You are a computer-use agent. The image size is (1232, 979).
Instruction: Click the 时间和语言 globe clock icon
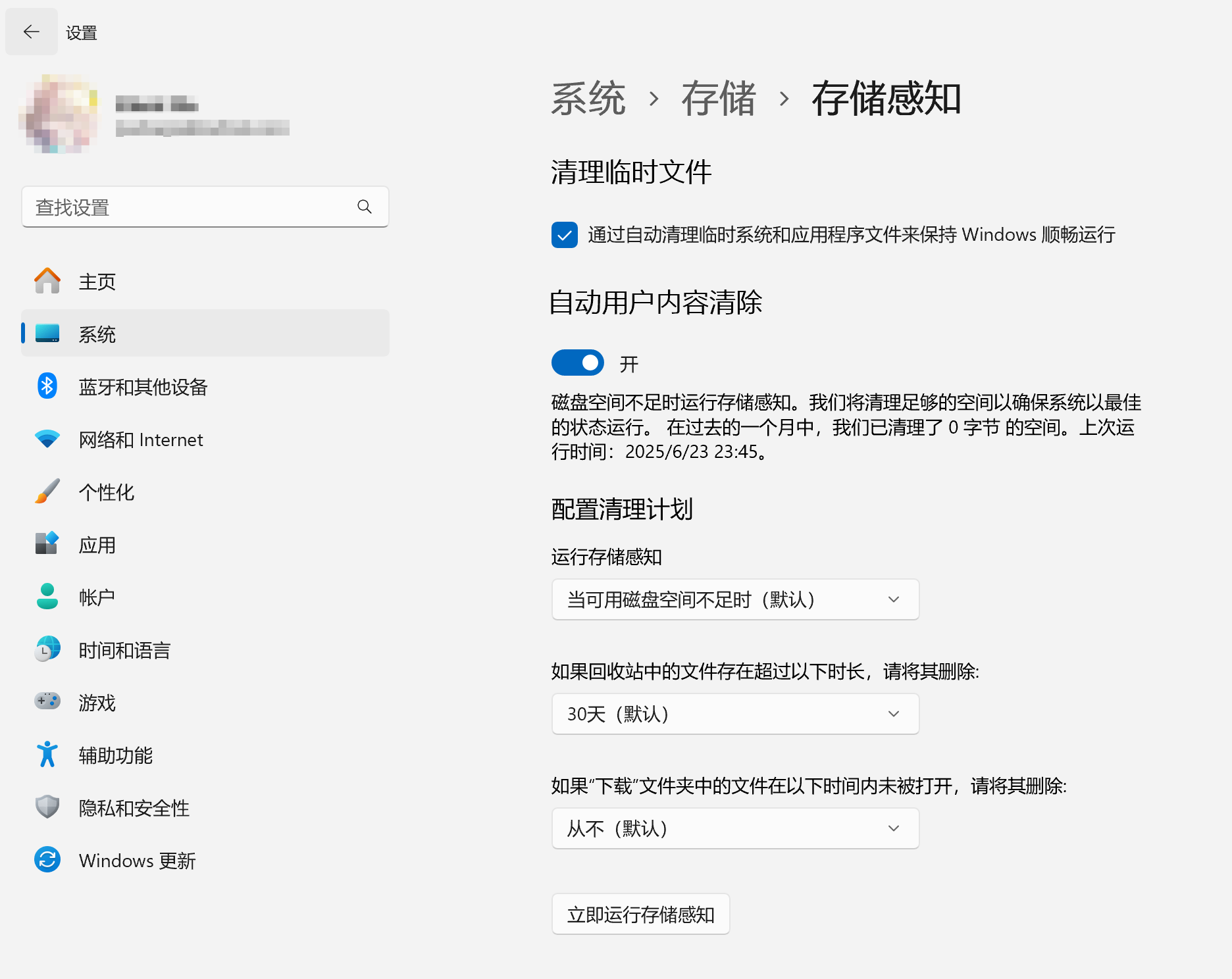[47, 649]
